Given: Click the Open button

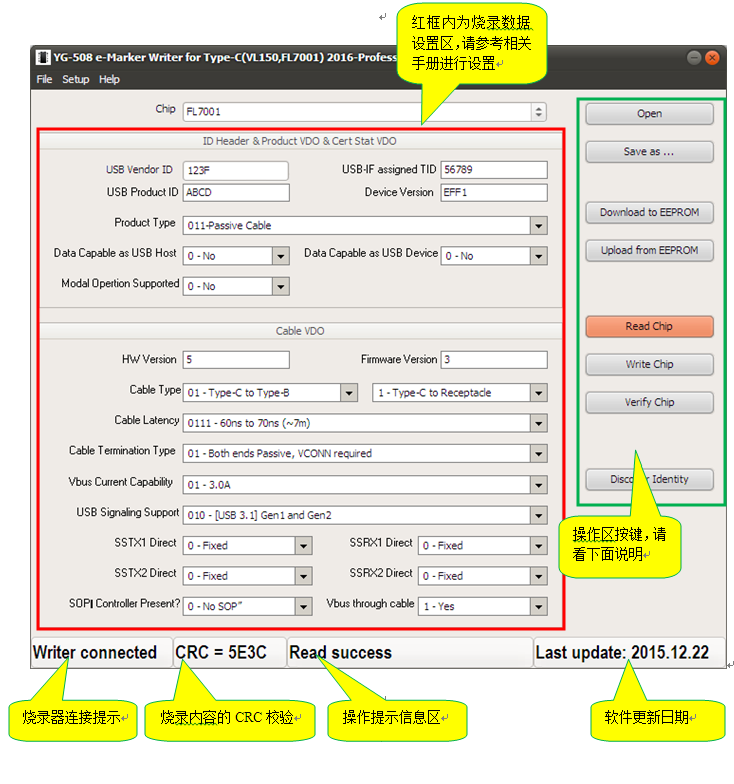Looking at the screenshot, I should 649,114.
